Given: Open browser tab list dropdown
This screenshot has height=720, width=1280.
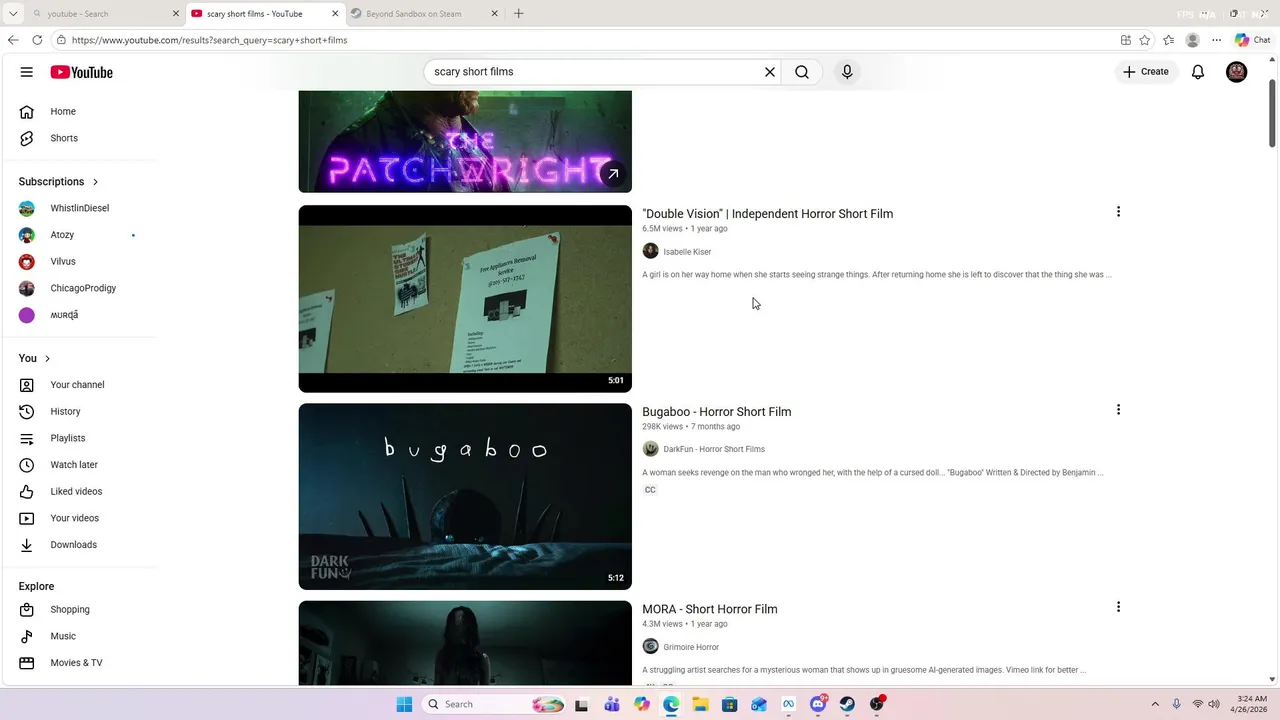Looking at the screenshot, I should point(13,14).
